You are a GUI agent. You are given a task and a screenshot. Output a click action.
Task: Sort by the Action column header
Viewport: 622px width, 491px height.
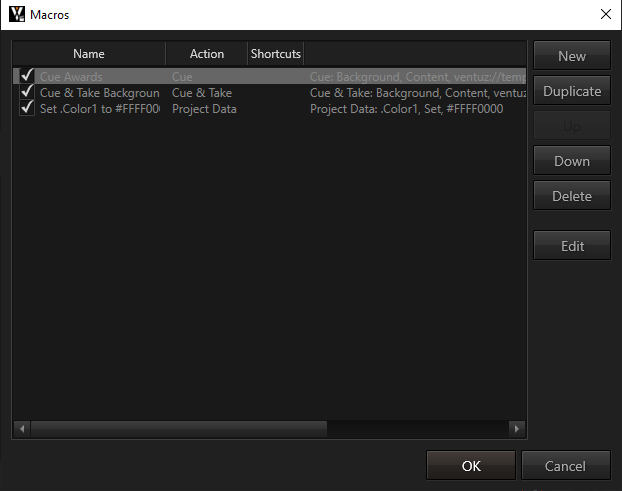tap(207, 54)
